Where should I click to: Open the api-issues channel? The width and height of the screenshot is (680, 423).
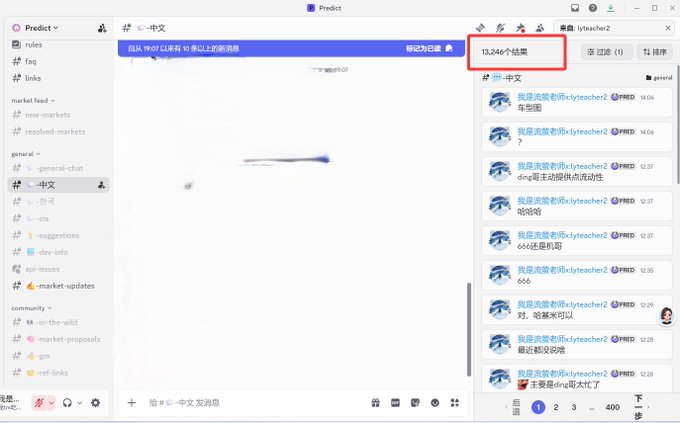(x=59, y=269)
